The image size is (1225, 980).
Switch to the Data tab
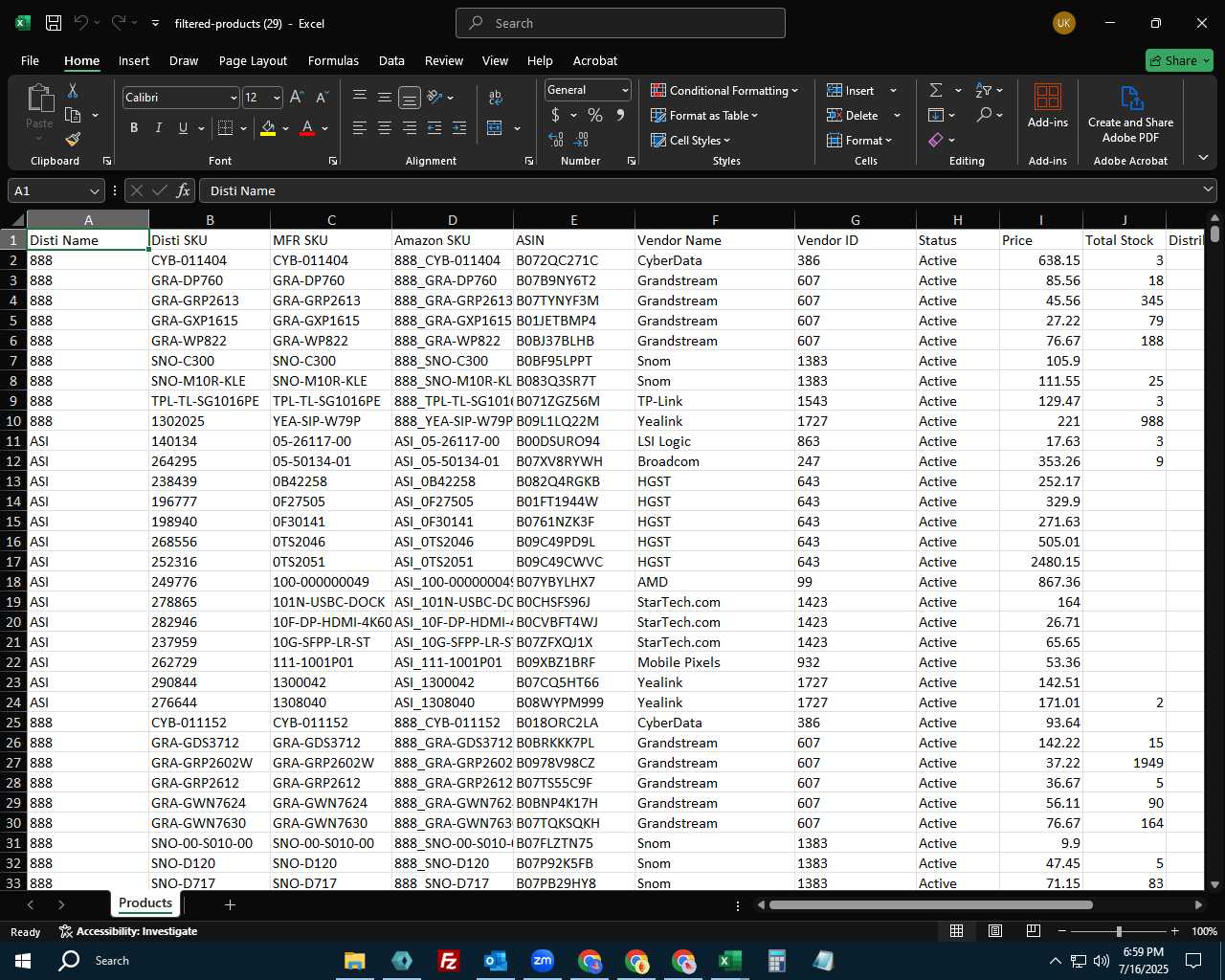(391, 60)
